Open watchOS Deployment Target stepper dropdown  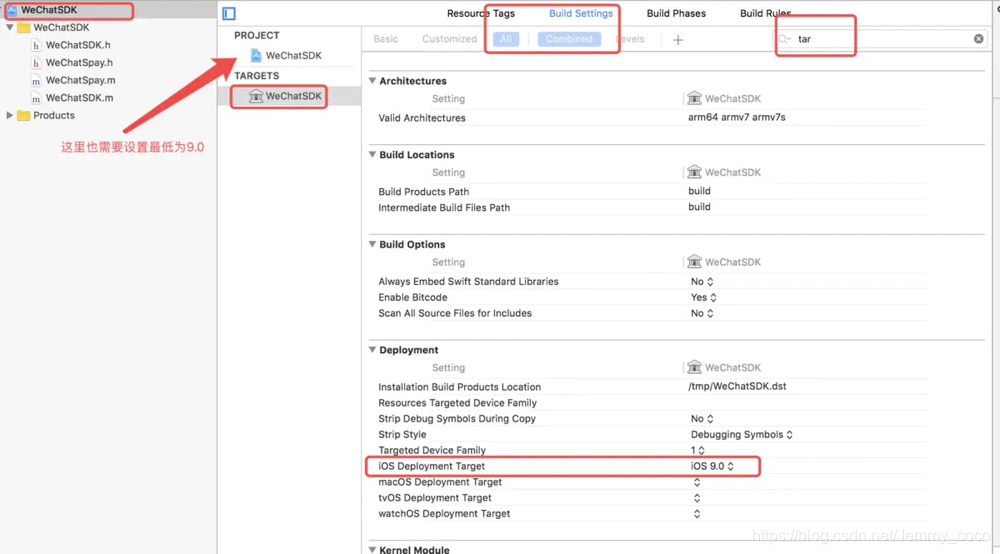click(x=696, y=514)
